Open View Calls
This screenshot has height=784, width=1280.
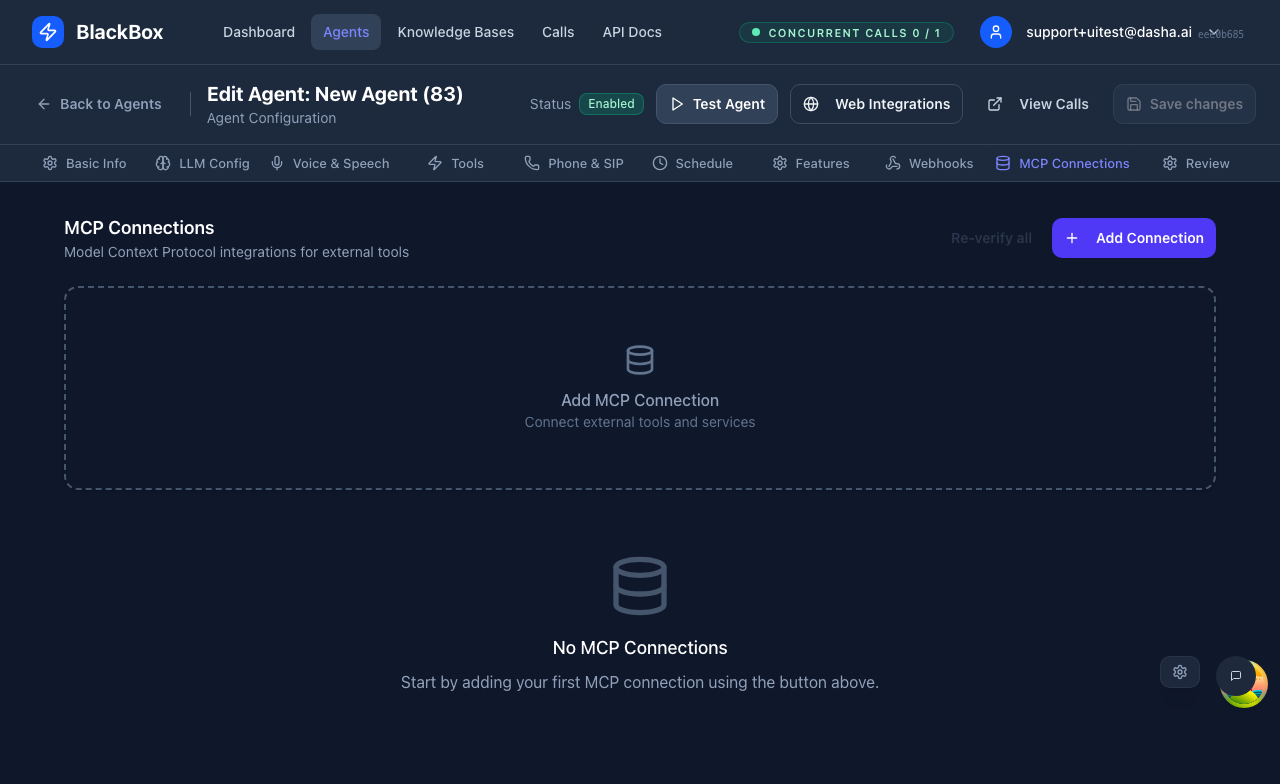click(x=1037, y=103)
